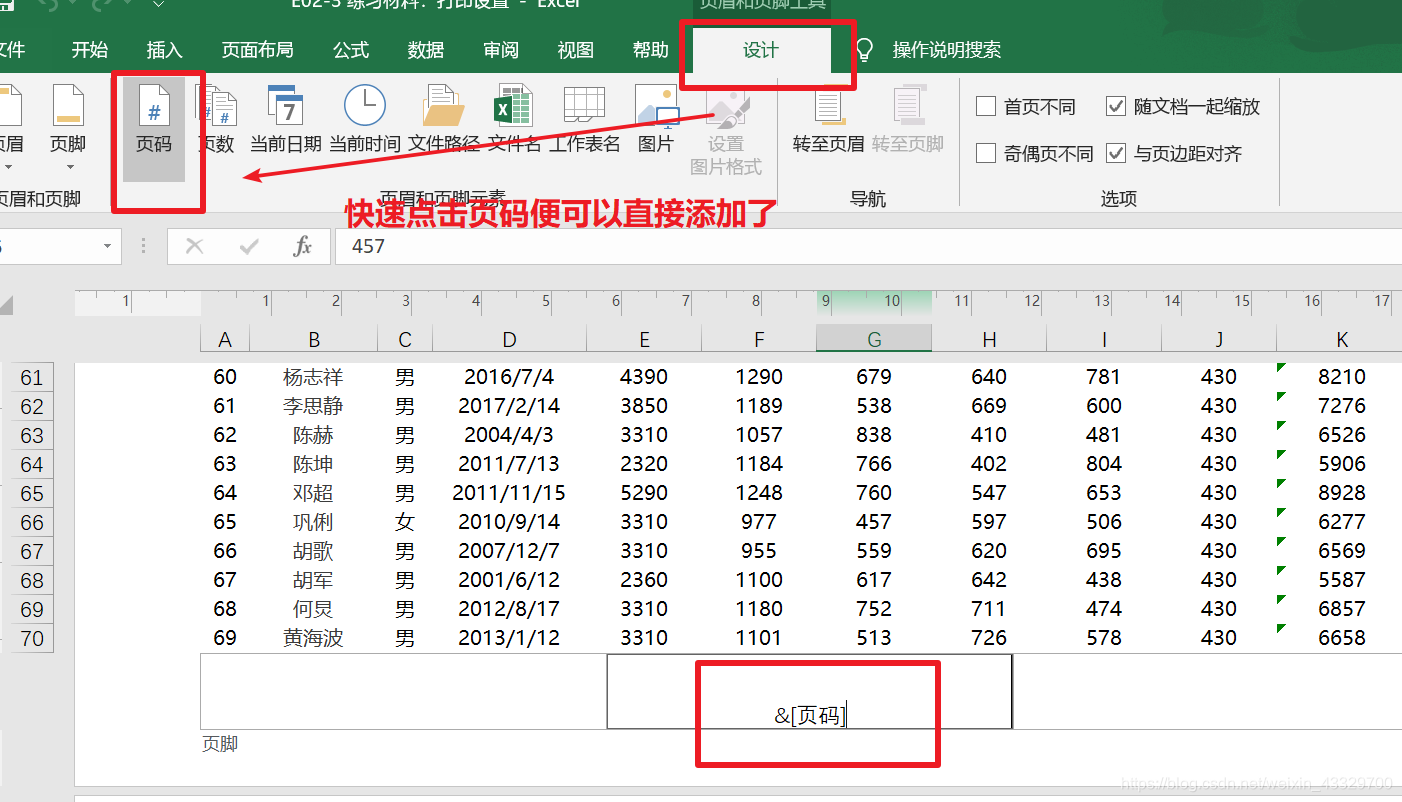Select column B header
Screen dimensions: 1402x802
click(x=314, y=340)
